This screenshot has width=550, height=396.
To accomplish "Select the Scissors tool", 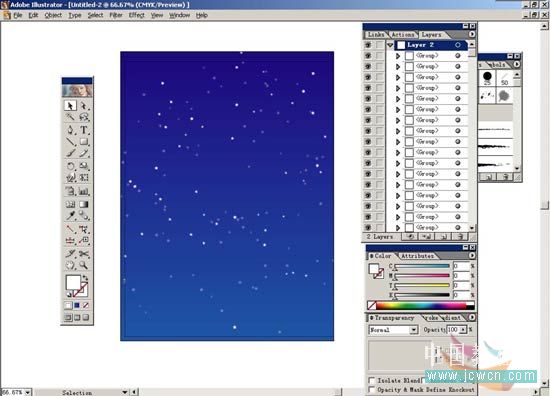I will click(x=84, y=253).
